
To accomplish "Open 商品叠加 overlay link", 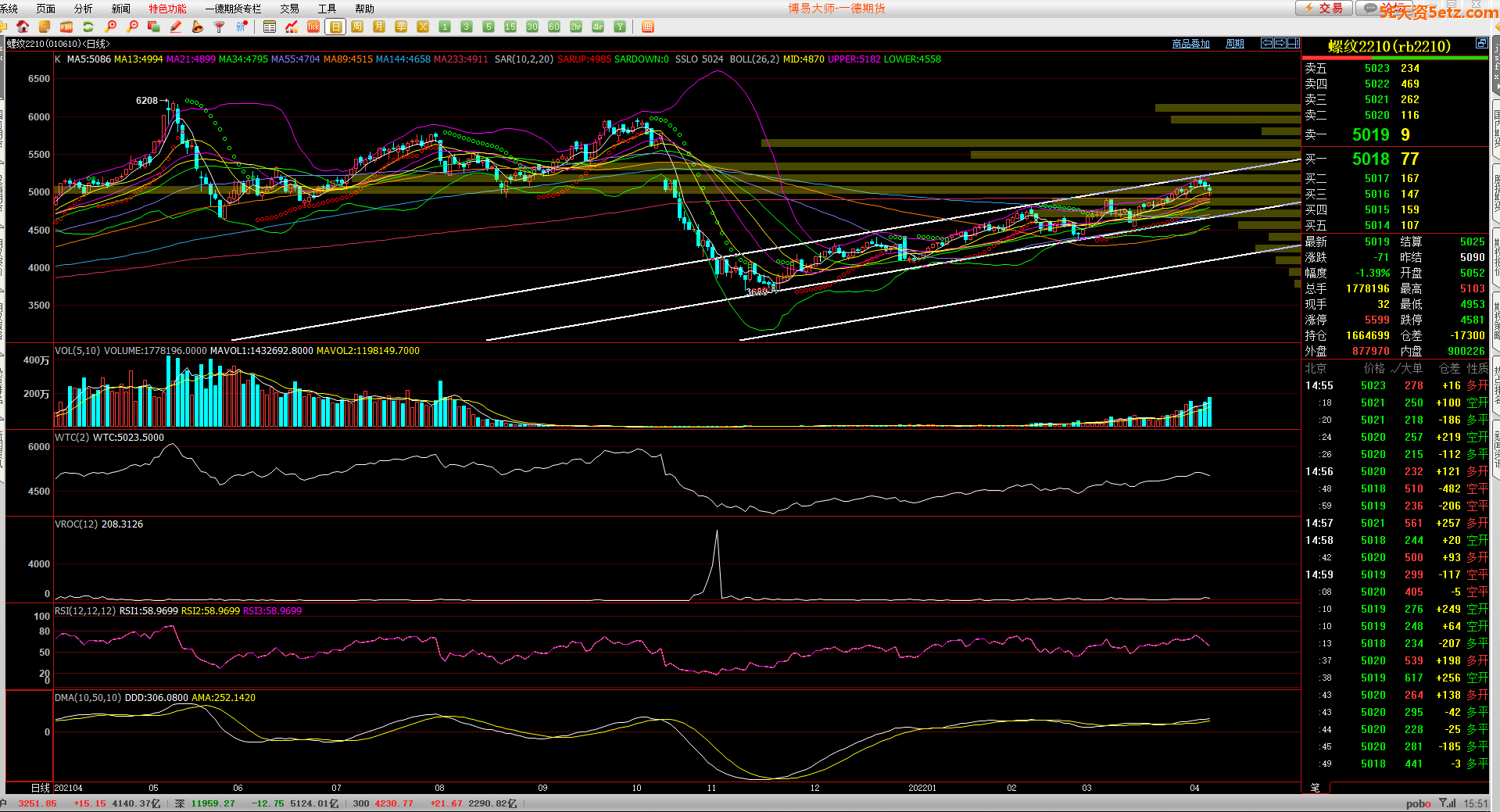I will 1190,44.
